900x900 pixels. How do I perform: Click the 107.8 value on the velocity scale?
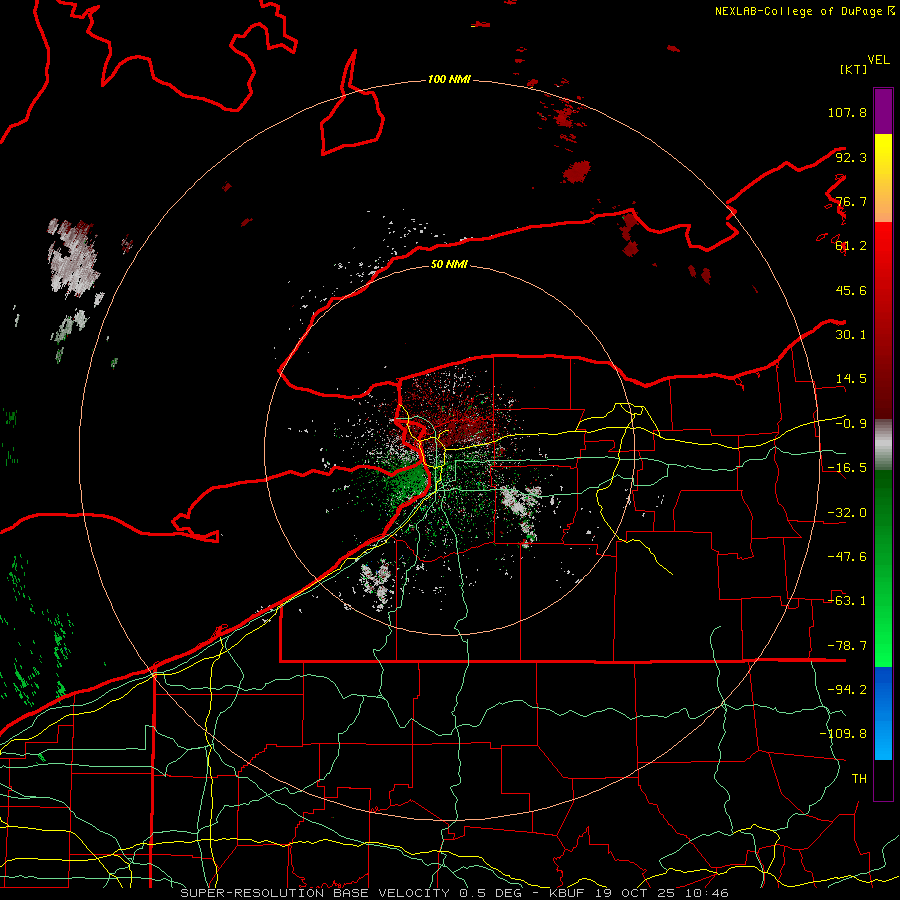[x=847, y=112]
